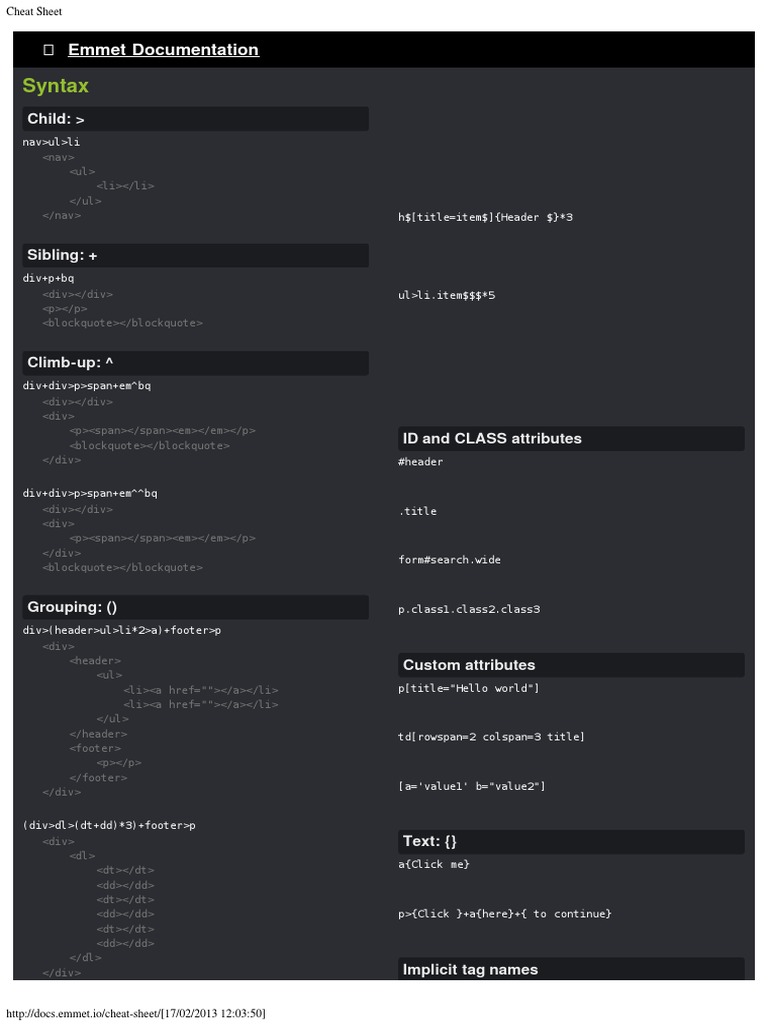The height and width of the screenshot is (1024, 768).
Task: Click the square icon beside Emmet Documentation
Action: (x=48, y=50)
